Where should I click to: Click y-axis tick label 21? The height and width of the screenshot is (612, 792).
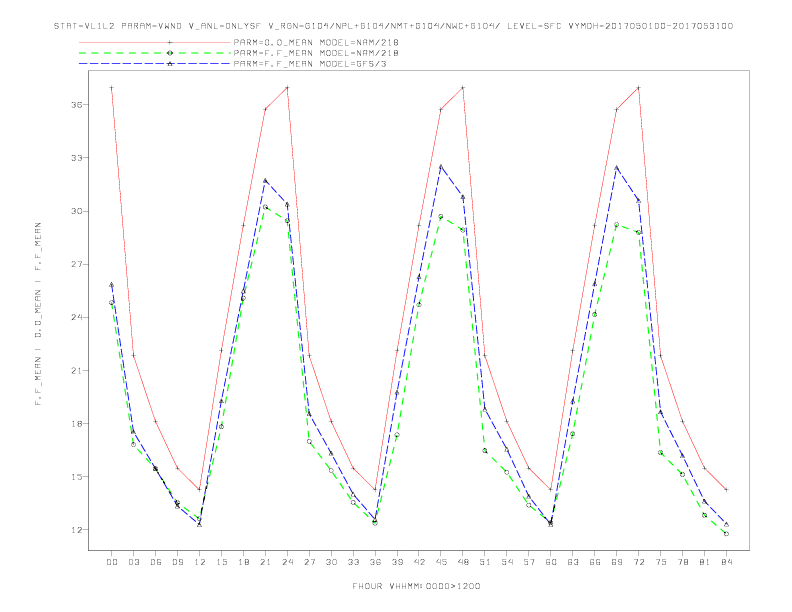click(x=77, y=371)
